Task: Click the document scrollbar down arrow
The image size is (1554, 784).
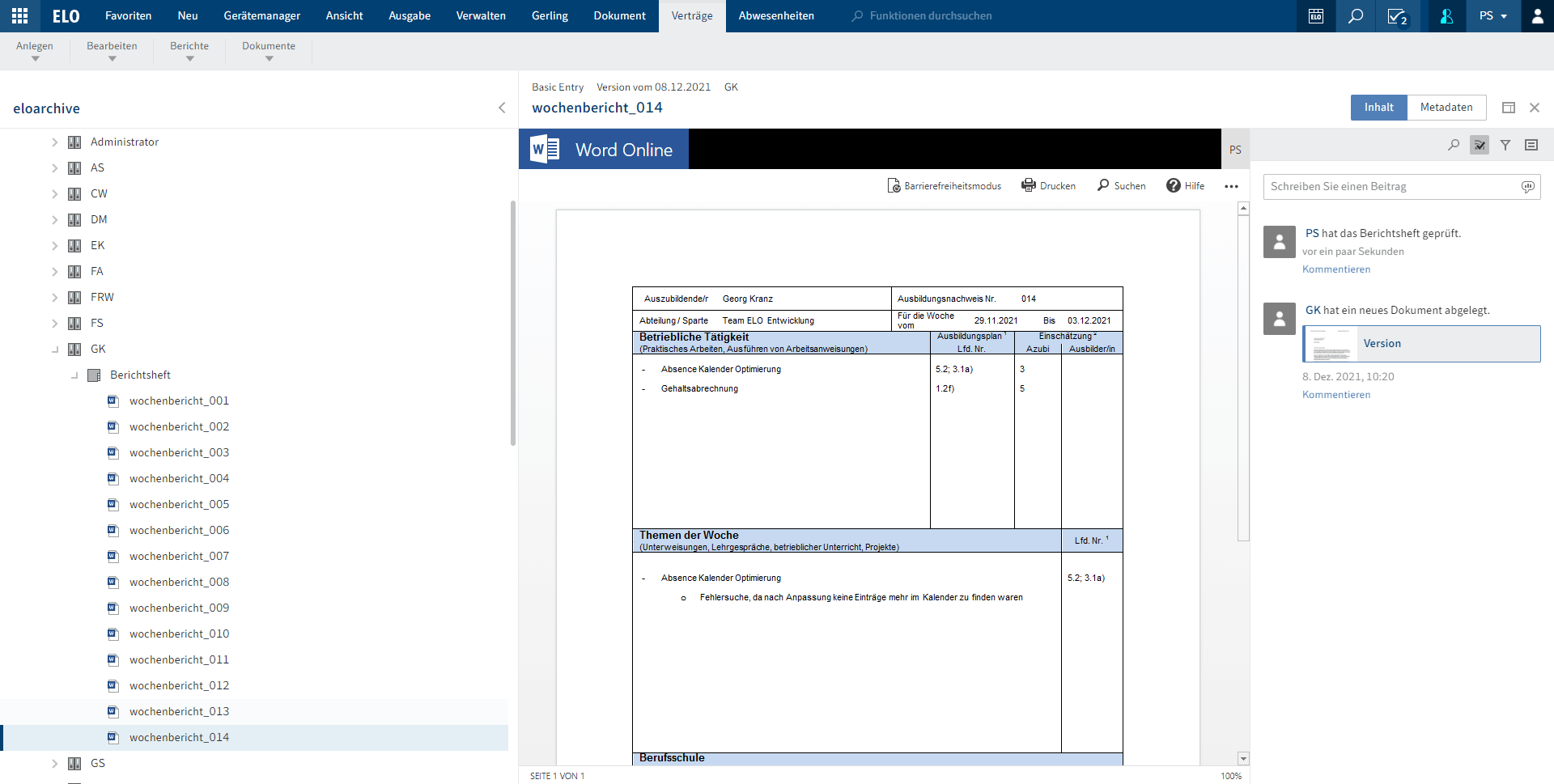Action: [x=1244, y=759]
